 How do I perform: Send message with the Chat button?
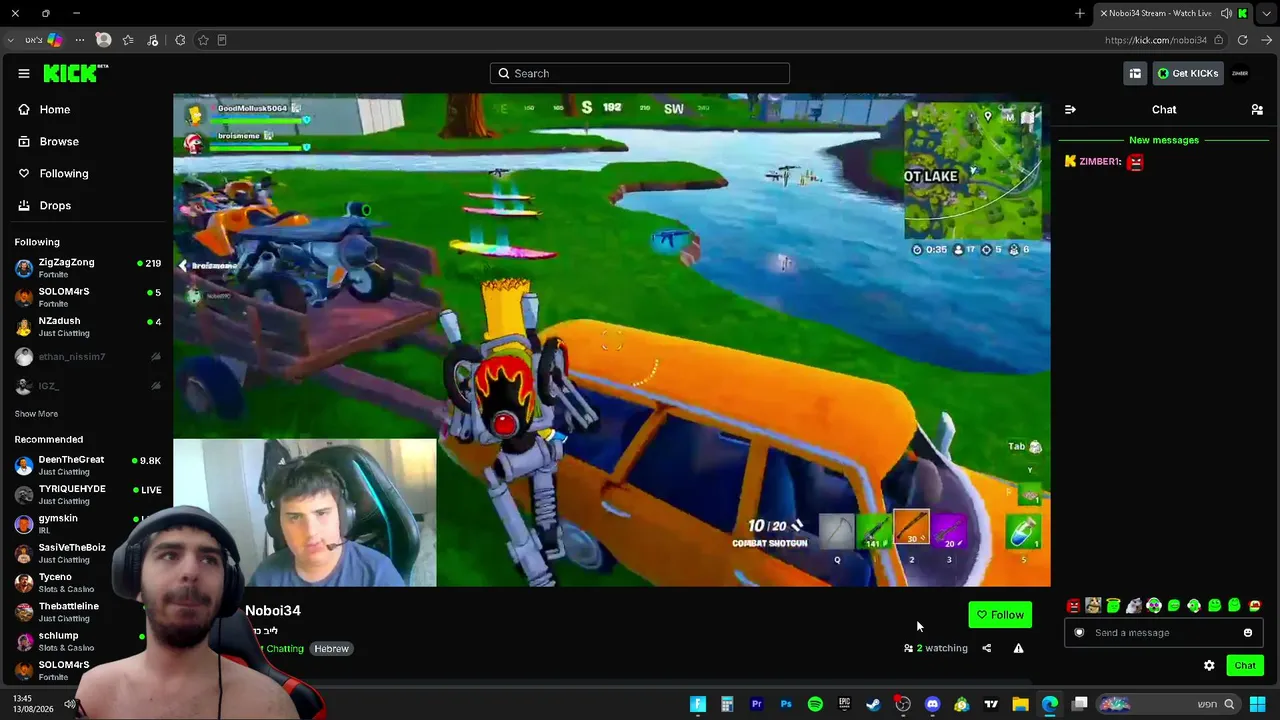pyautogui.click(x=1245, y=665)
